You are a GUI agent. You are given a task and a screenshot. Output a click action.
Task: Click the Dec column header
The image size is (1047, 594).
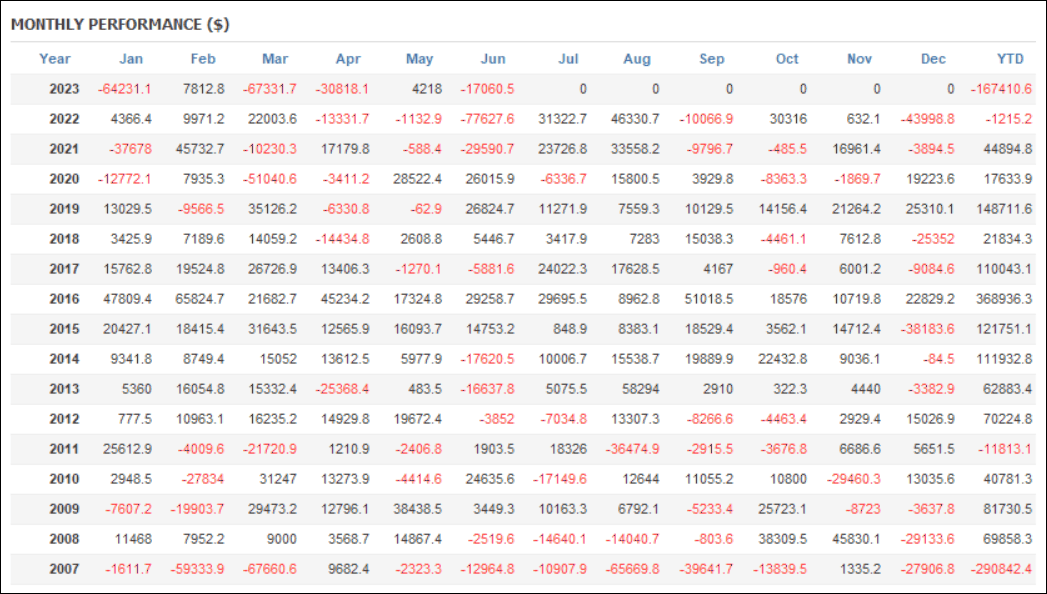coord(933,59)
